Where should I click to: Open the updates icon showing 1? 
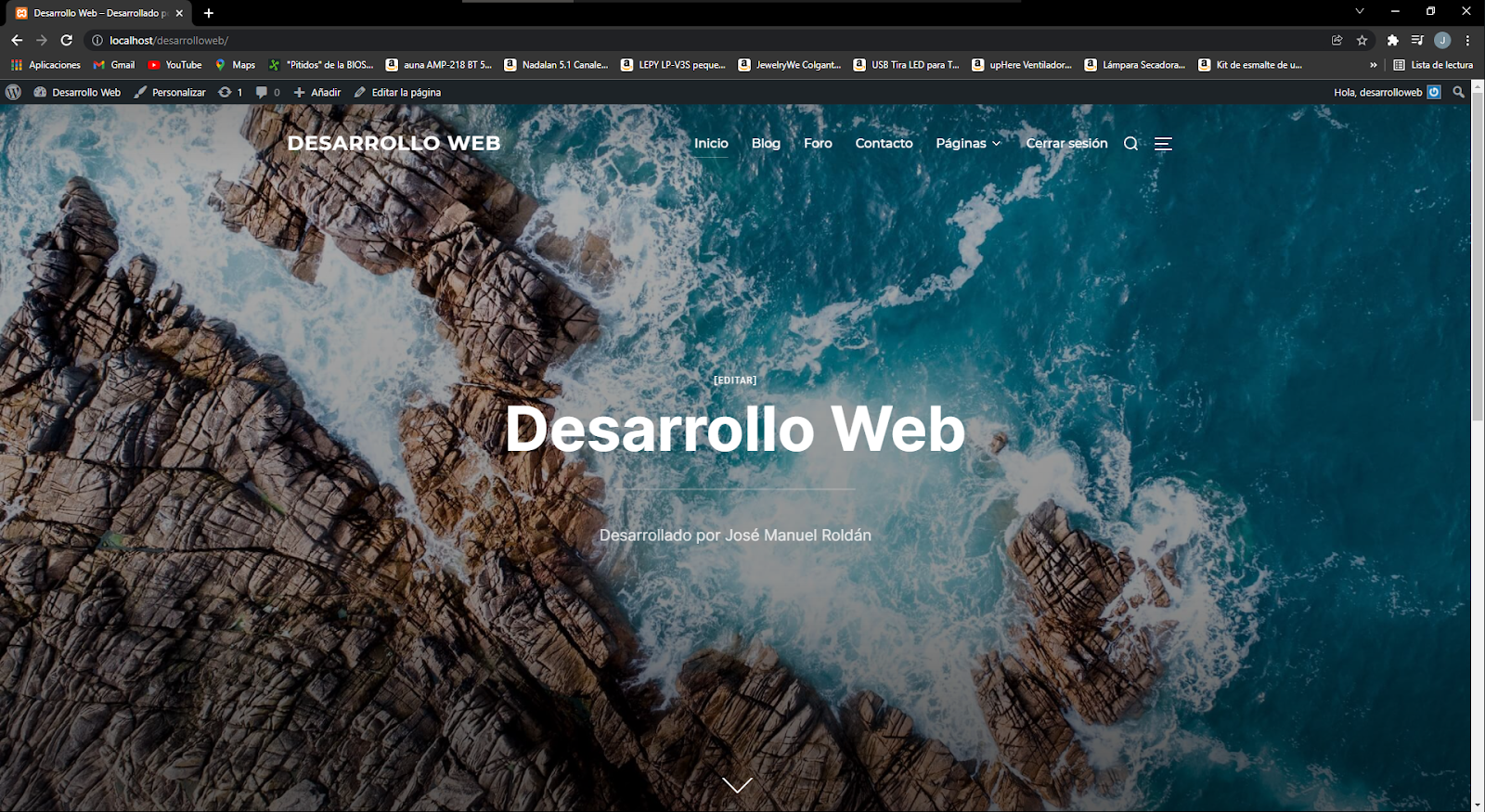pos(230,92)
